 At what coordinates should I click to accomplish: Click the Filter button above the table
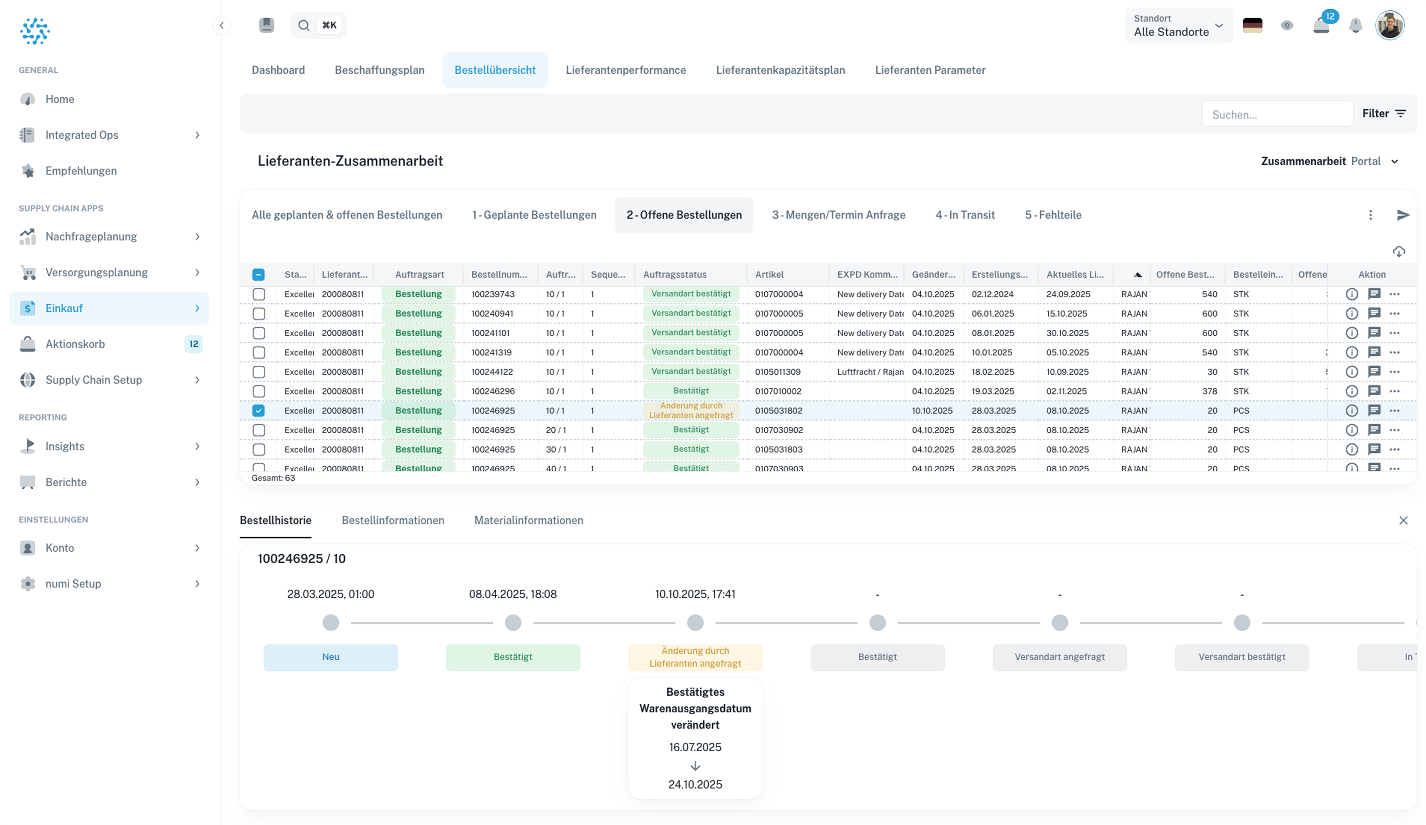click(x=1383, y=113)
